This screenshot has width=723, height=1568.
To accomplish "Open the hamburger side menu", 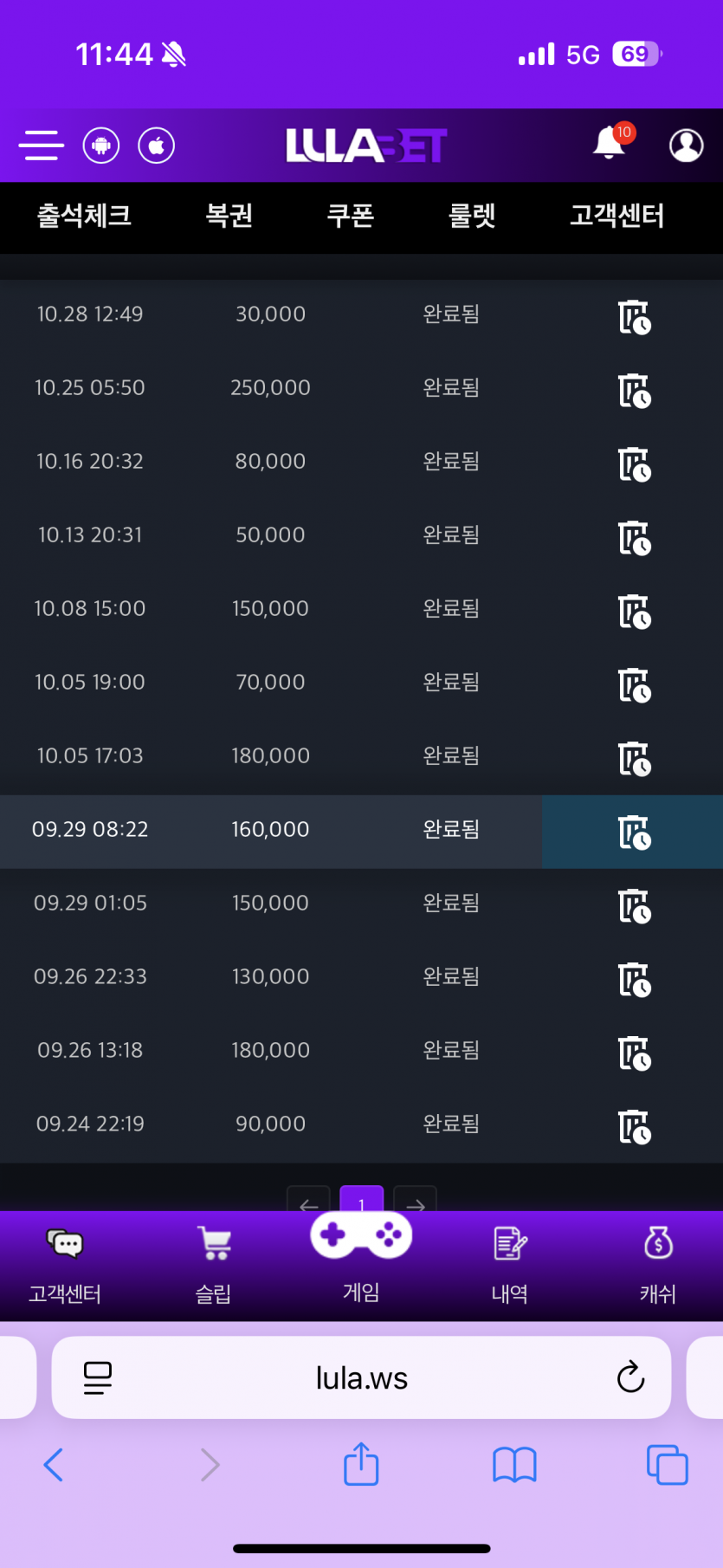I will pyautogui.click(x=41, y=146).
